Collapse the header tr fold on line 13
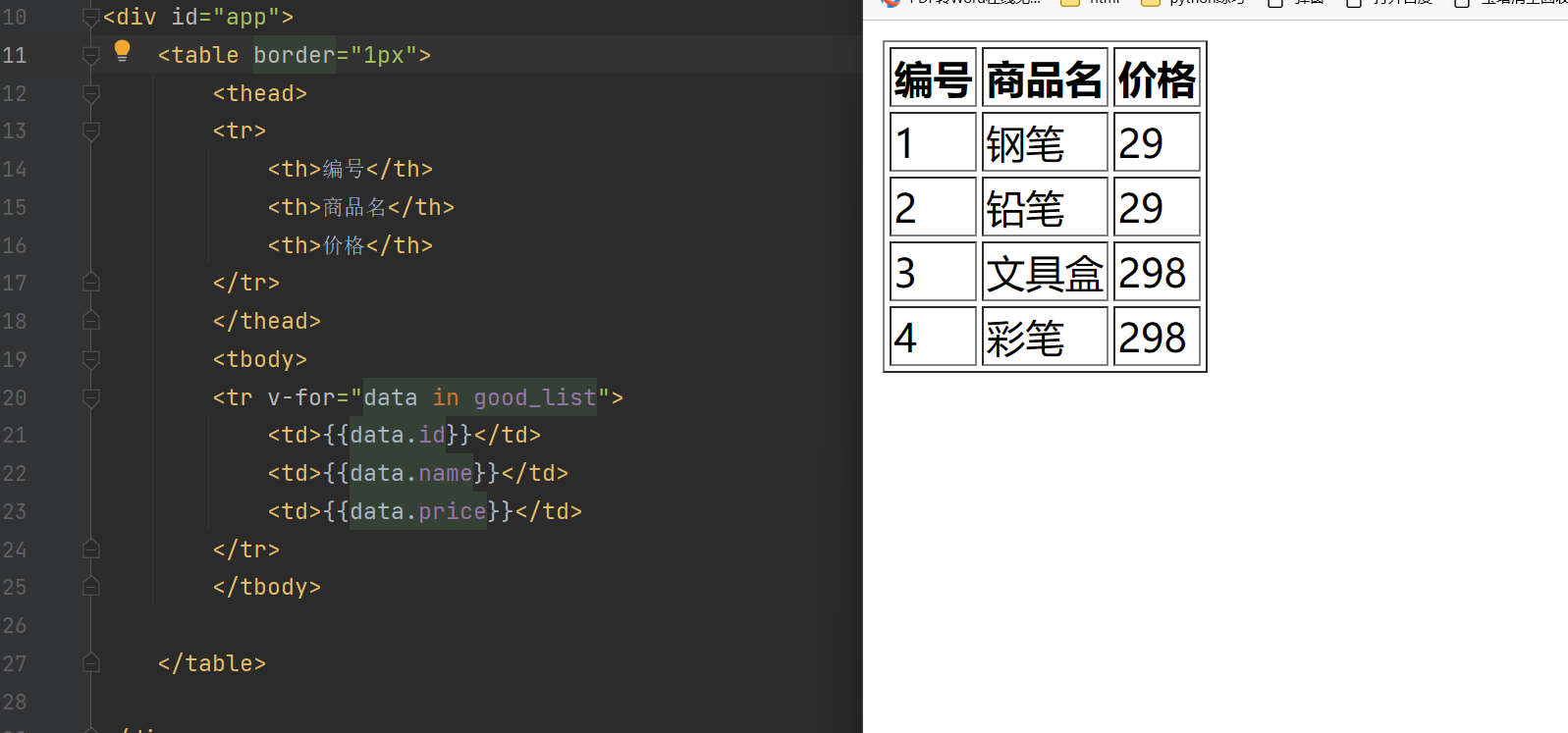 pyautogui.click(x=91, y=131)
